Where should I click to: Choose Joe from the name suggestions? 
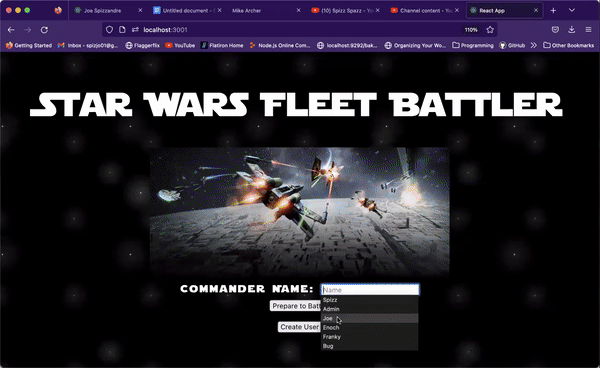(369, 318)
